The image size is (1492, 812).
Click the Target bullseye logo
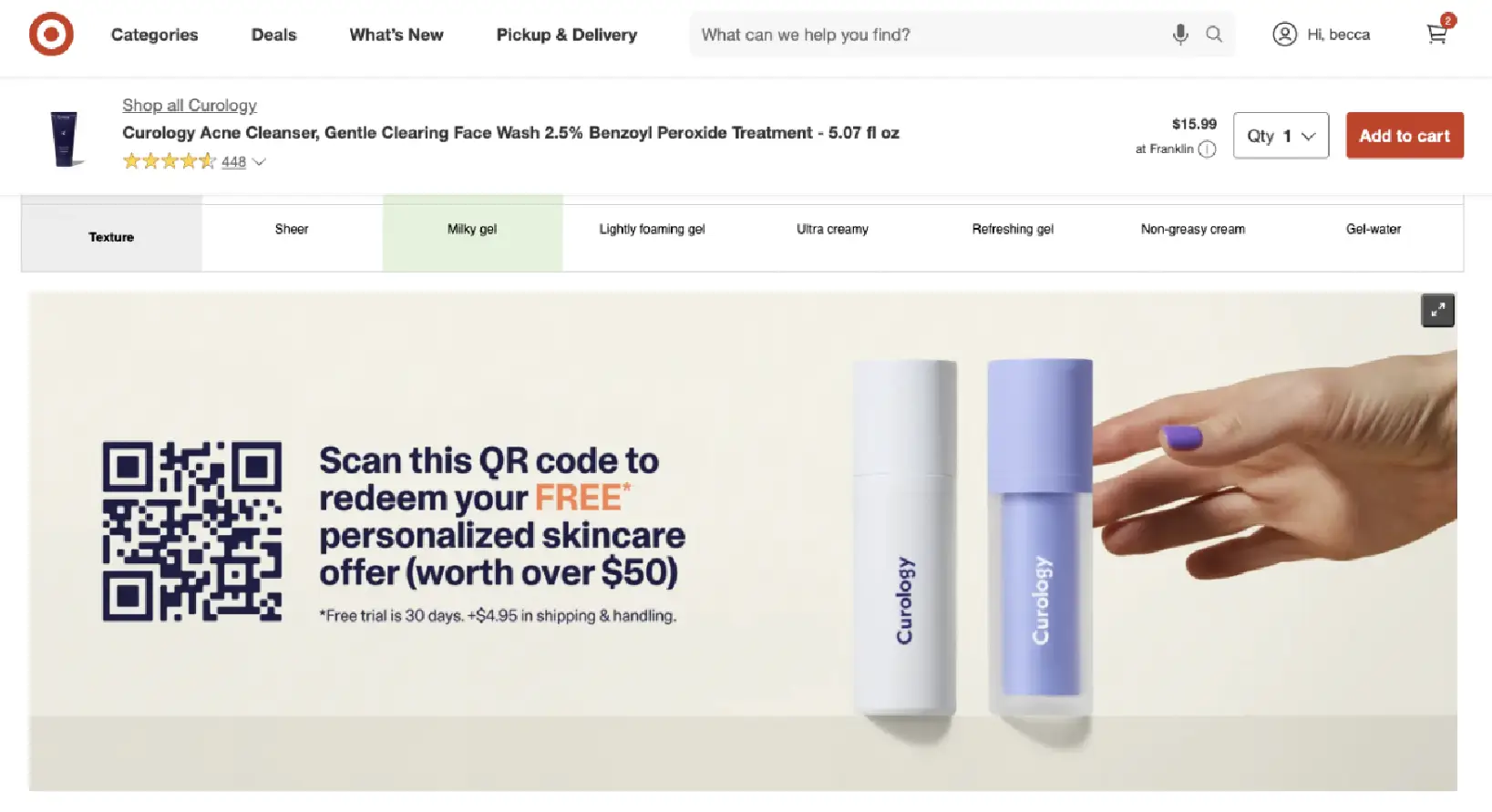51,35
